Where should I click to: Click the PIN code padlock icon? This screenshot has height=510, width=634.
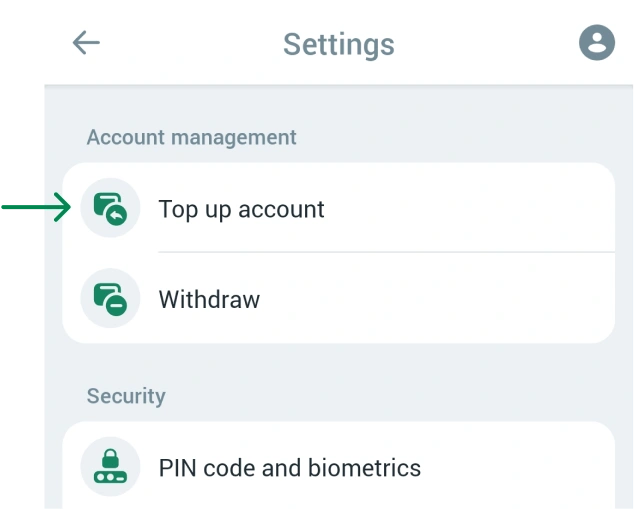110,468
